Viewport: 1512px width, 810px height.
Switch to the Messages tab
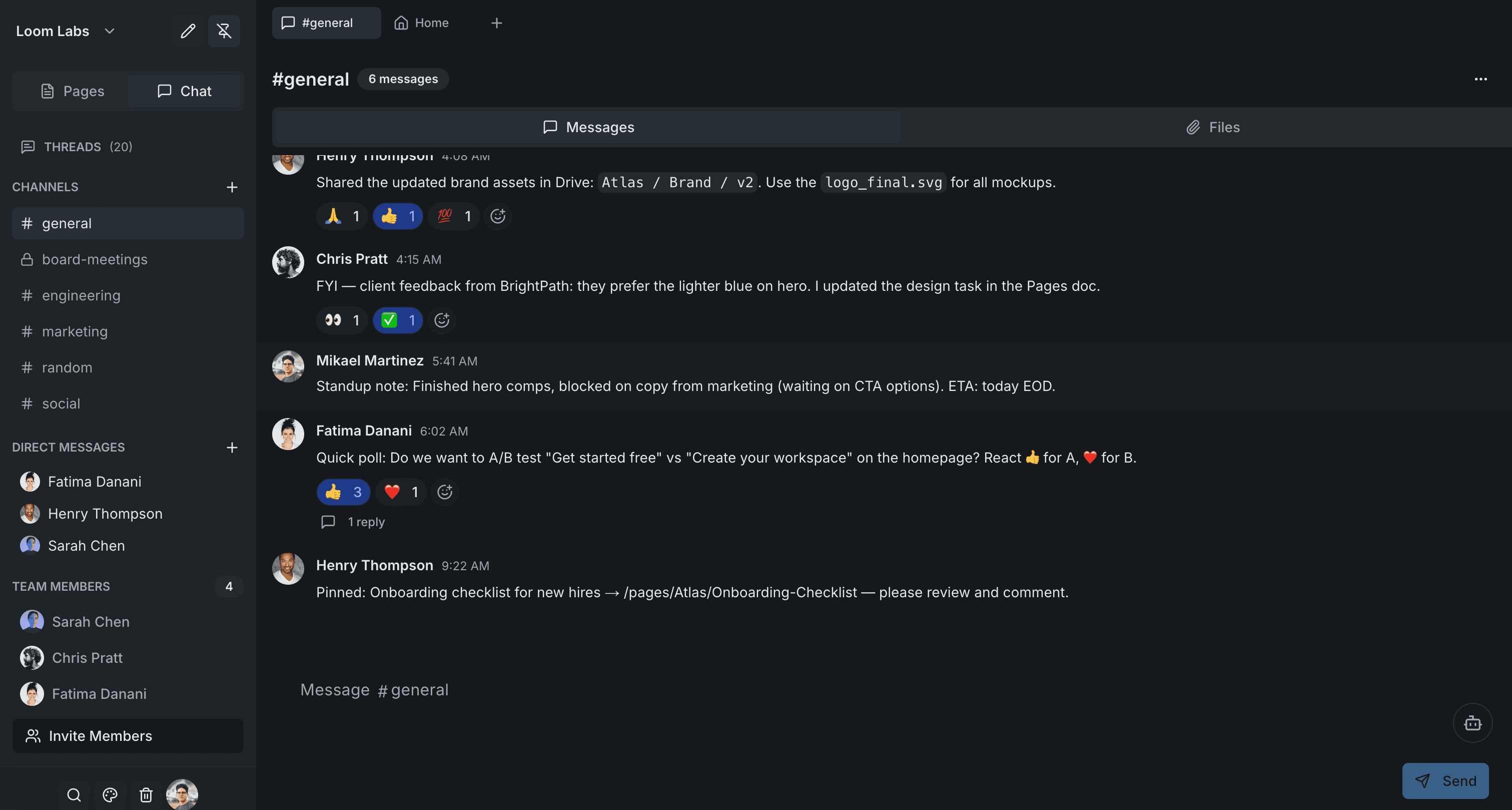pos(587,127)
